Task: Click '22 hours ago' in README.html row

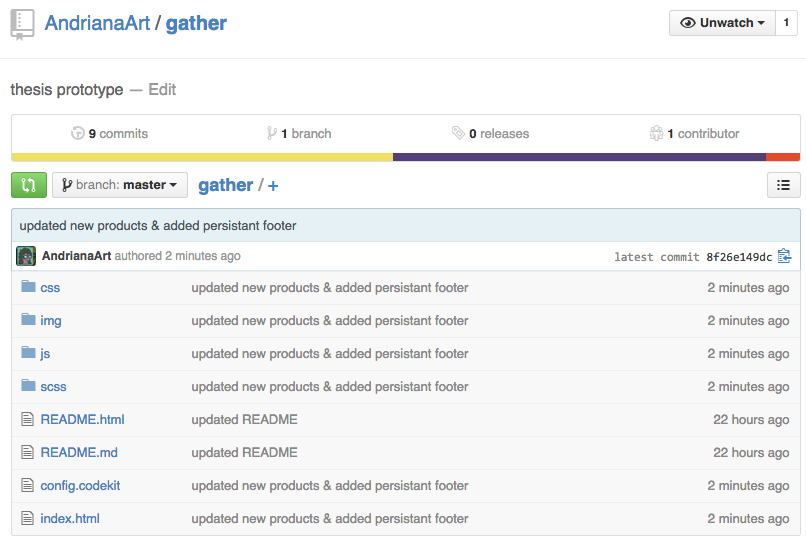Action: (x=751, y=420)
